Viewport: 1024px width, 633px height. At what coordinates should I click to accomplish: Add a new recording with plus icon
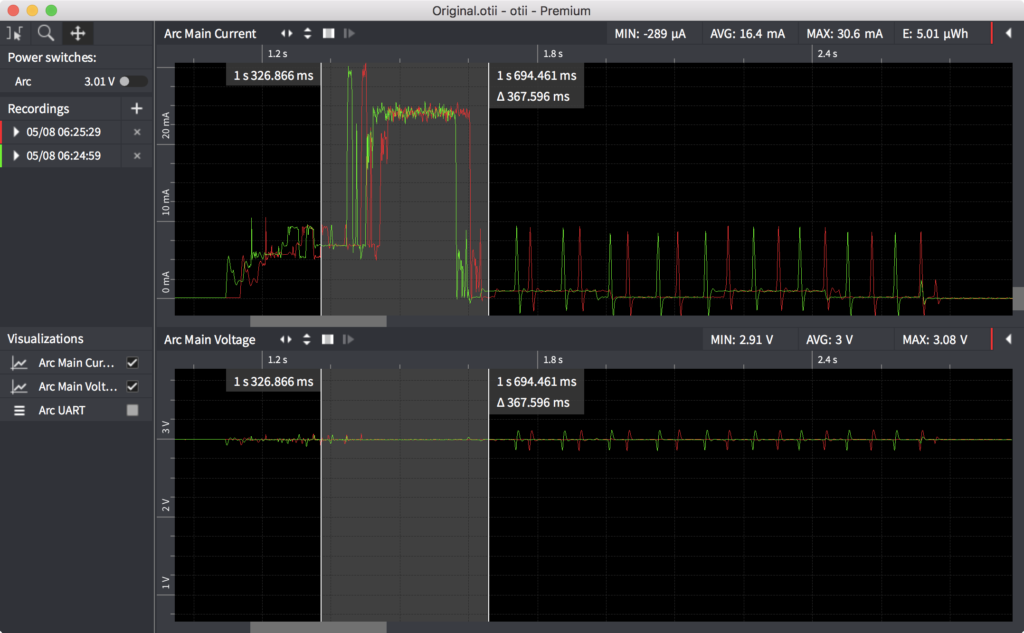137,108
